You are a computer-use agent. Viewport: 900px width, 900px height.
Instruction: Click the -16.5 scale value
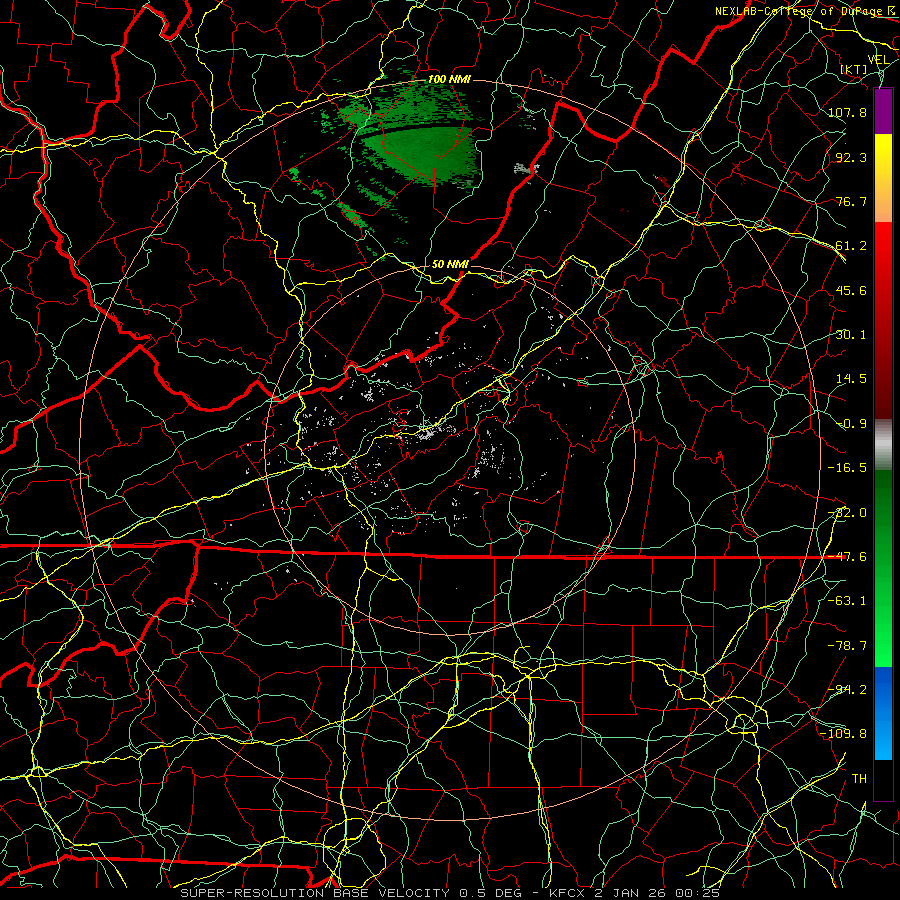tap(847, 468)
